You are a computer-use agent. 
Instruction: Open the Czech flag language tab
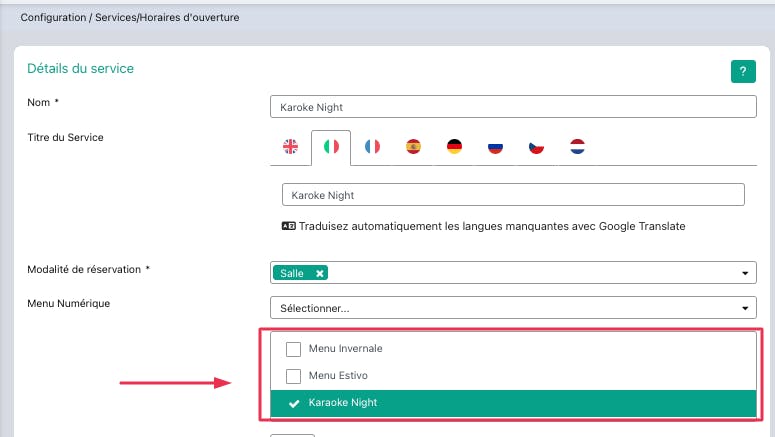pyautogui.click(x=536, y=146)
